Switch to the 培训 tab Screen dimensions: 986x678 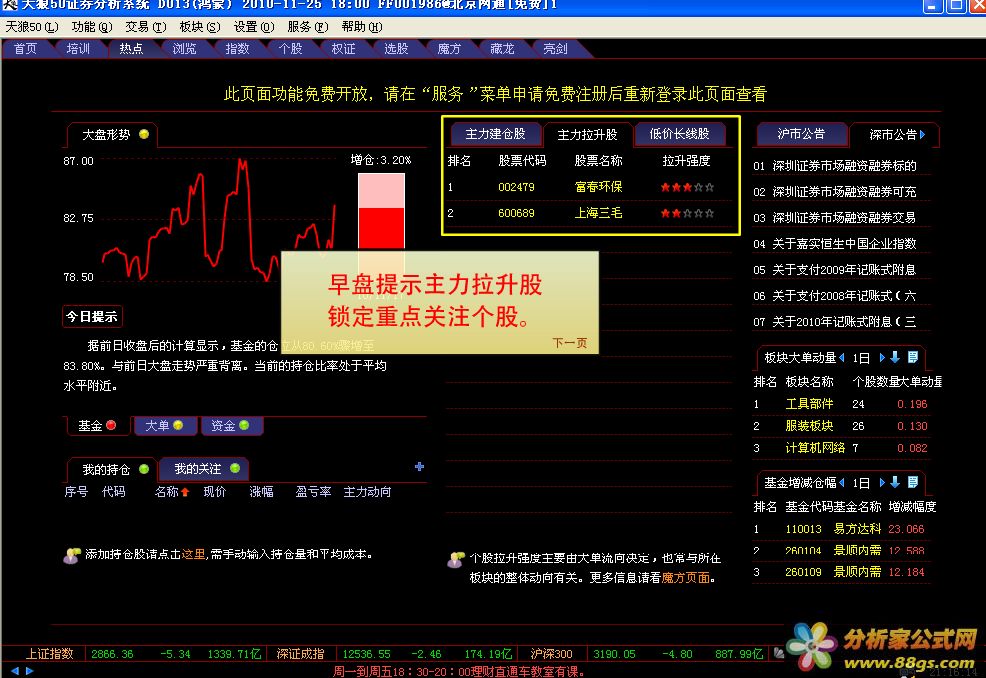(x=79, y=49)
